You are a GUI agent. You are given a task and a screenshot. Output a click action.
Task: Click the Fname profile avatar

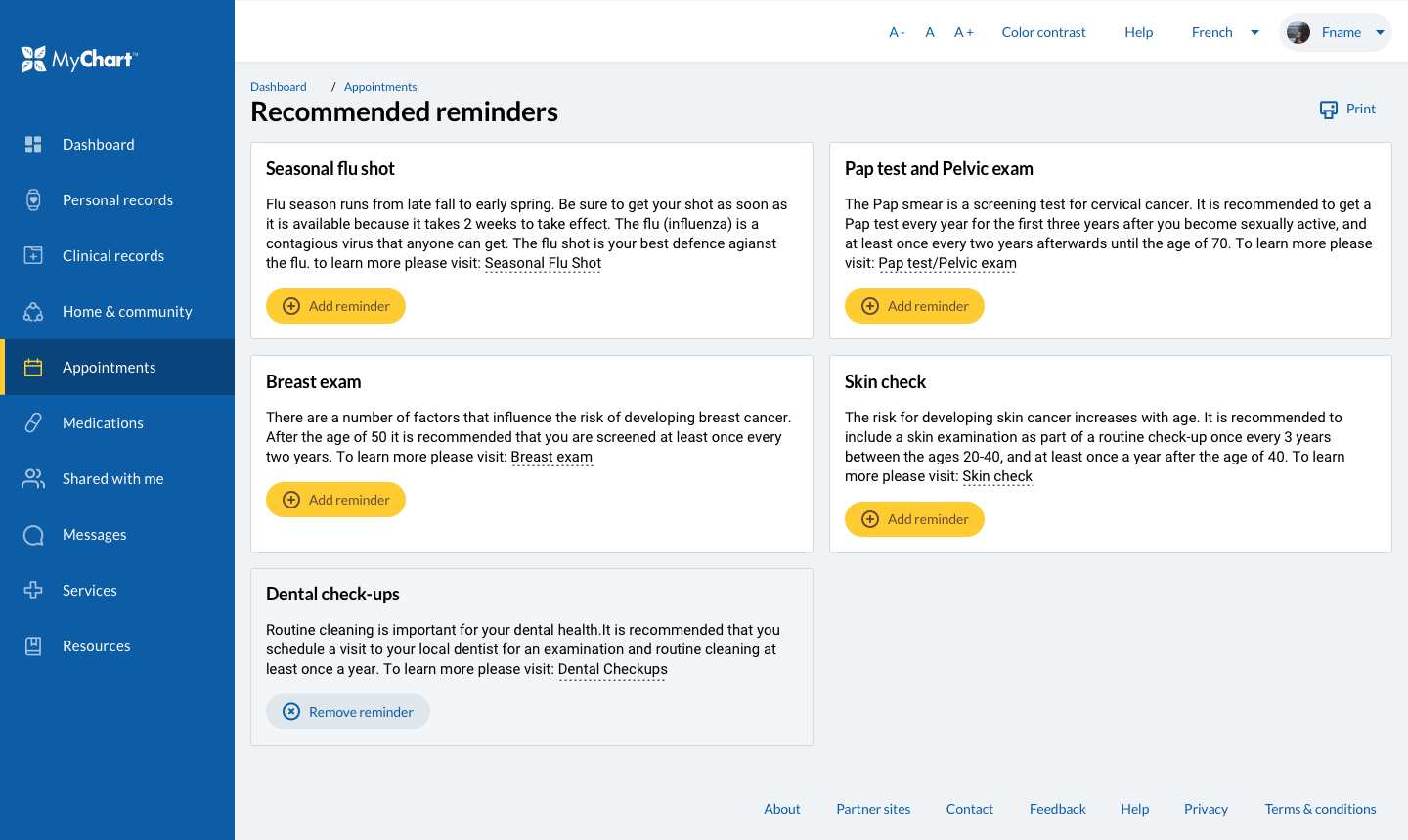pyautogui.click(x=1298, y=33)
